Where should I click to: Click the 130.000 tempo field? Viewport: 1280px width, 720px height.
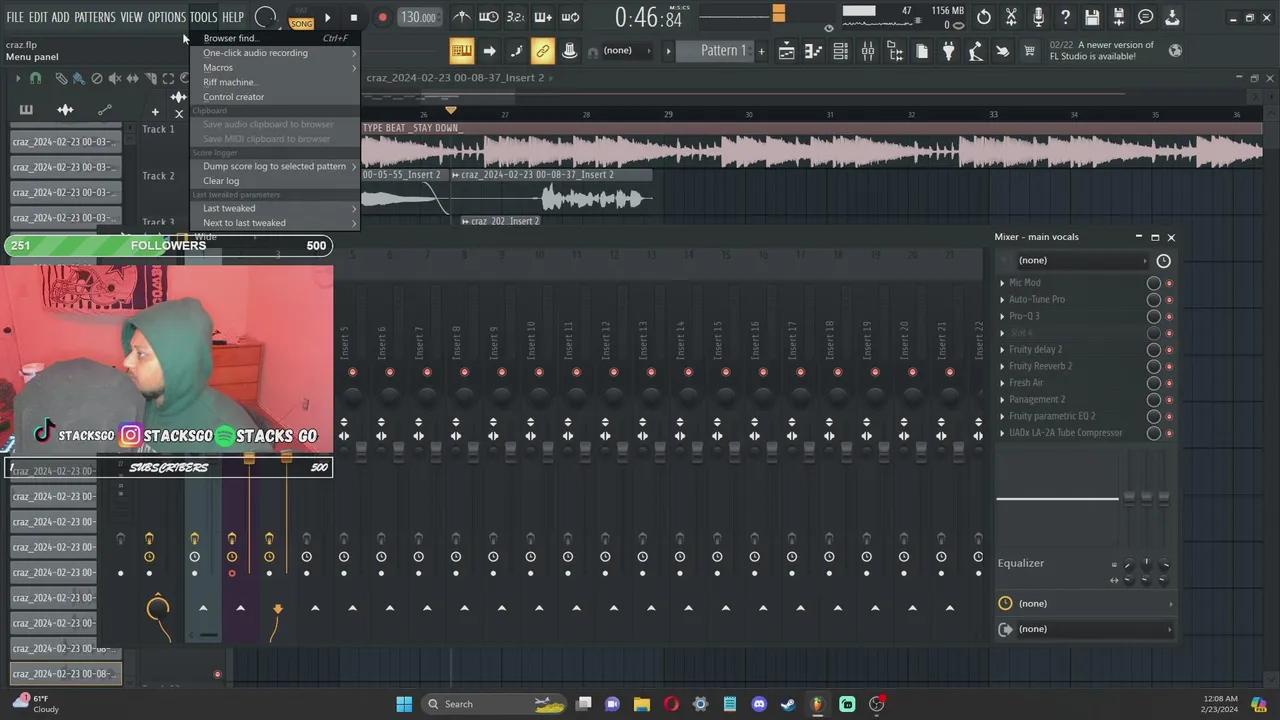point(418,17)
